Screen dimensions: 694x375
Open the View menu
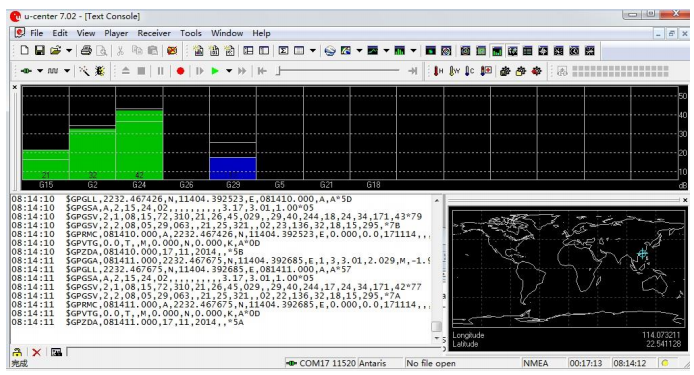(x=86, y=33)
